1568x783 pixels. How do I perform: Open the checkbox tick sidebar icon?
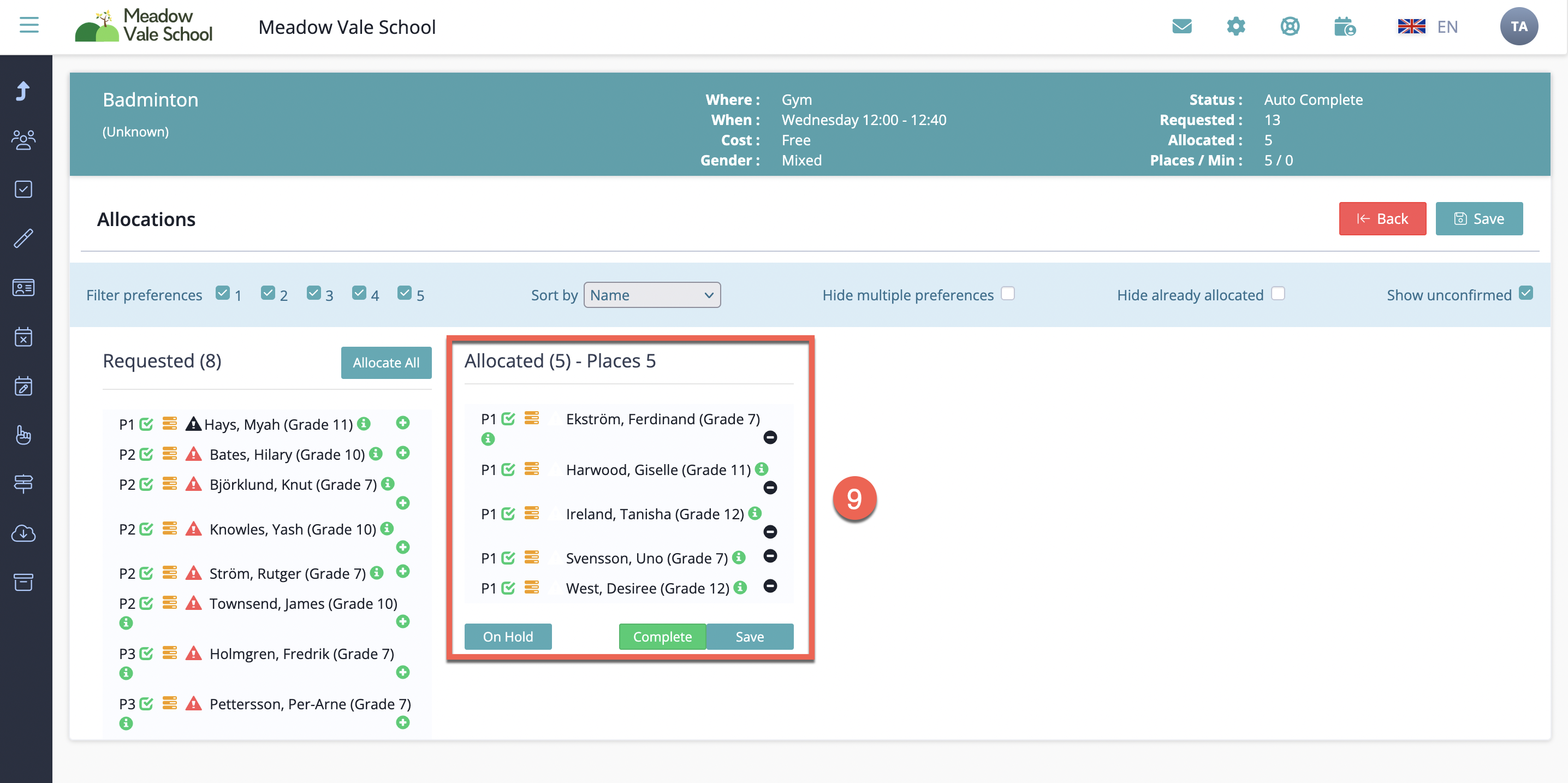click(x=23, y=189)
